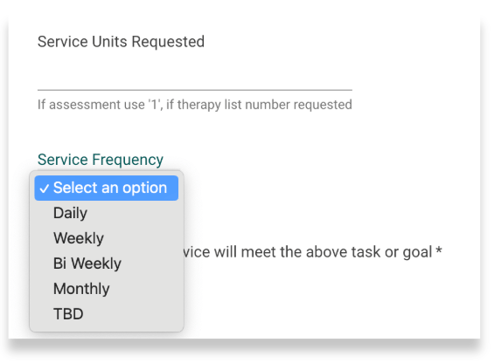494x363 pixels.
Task: Set frequency to every two weeks
Action: [106, 264]
